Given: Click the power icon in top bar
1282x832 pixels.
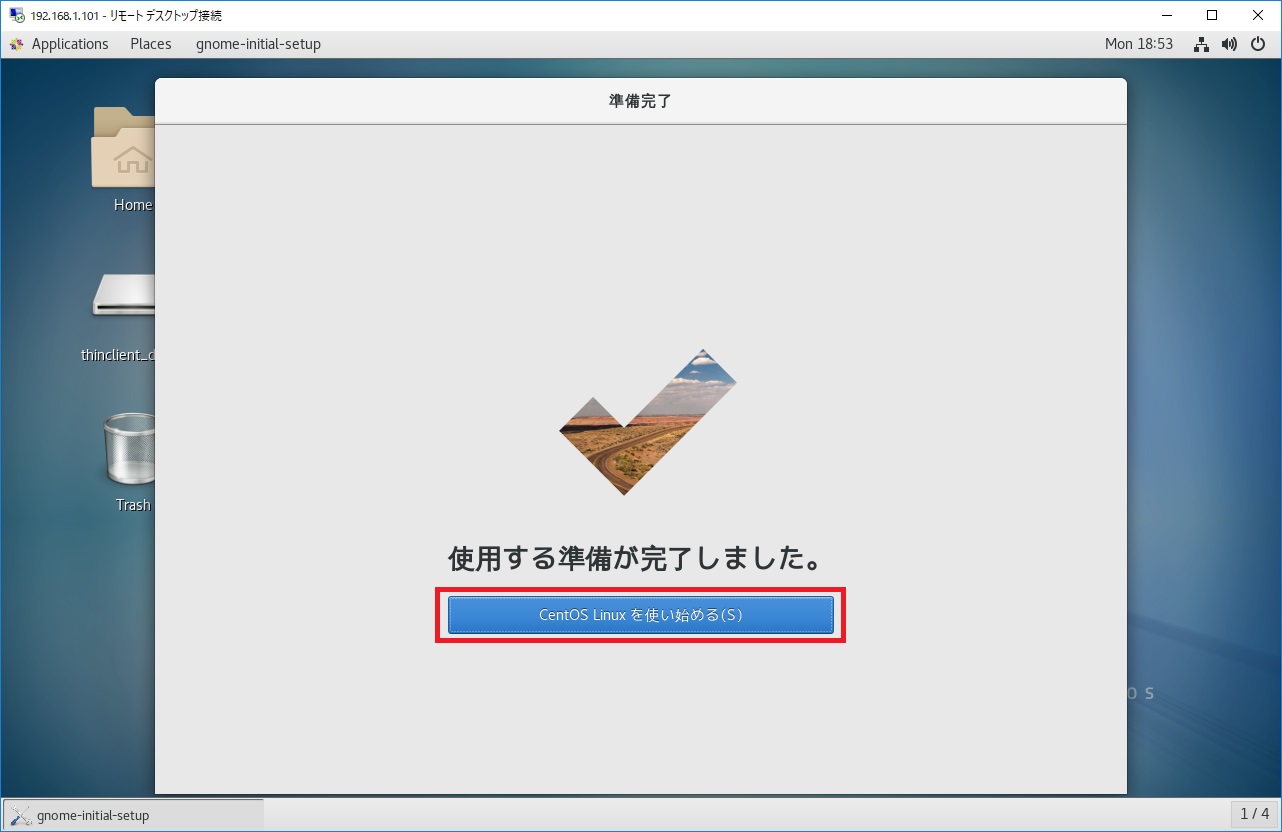Looking at the screenshot, I should (x=1256, y=44).
